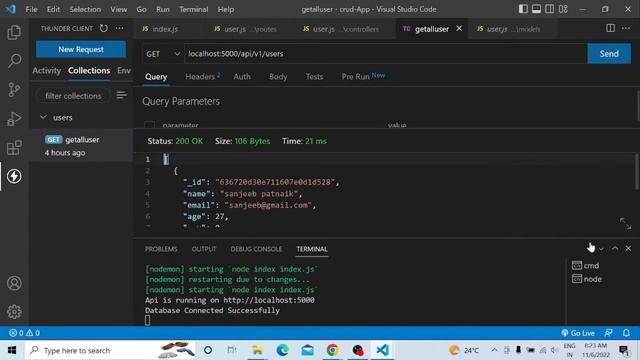Toggle the query parameter checkbox
This screenshot has height=360, width=640.
149,125
